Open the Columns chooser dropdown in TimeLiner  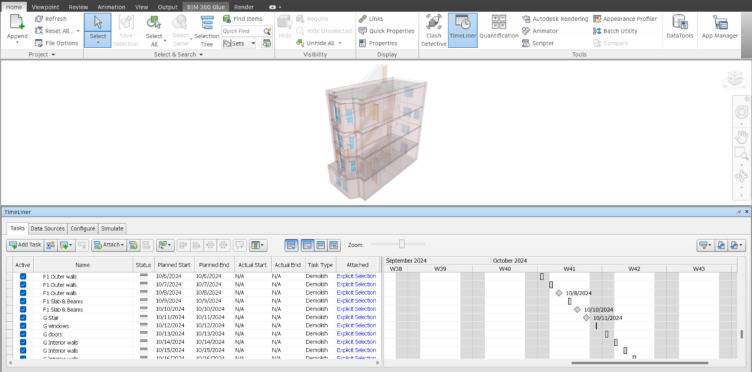coord(258,245)
